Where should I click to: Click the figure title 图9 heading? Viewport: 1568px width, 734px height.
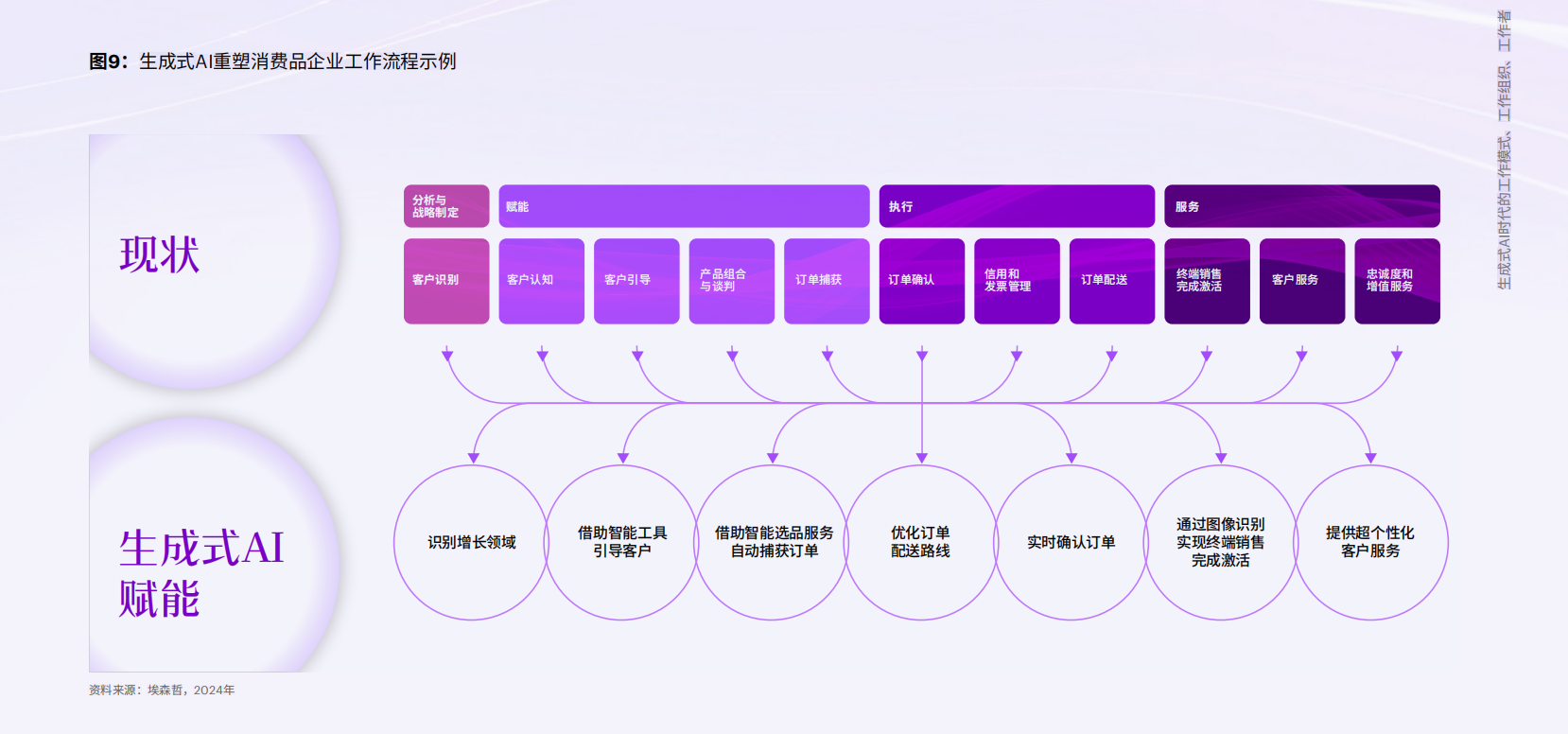272,61
